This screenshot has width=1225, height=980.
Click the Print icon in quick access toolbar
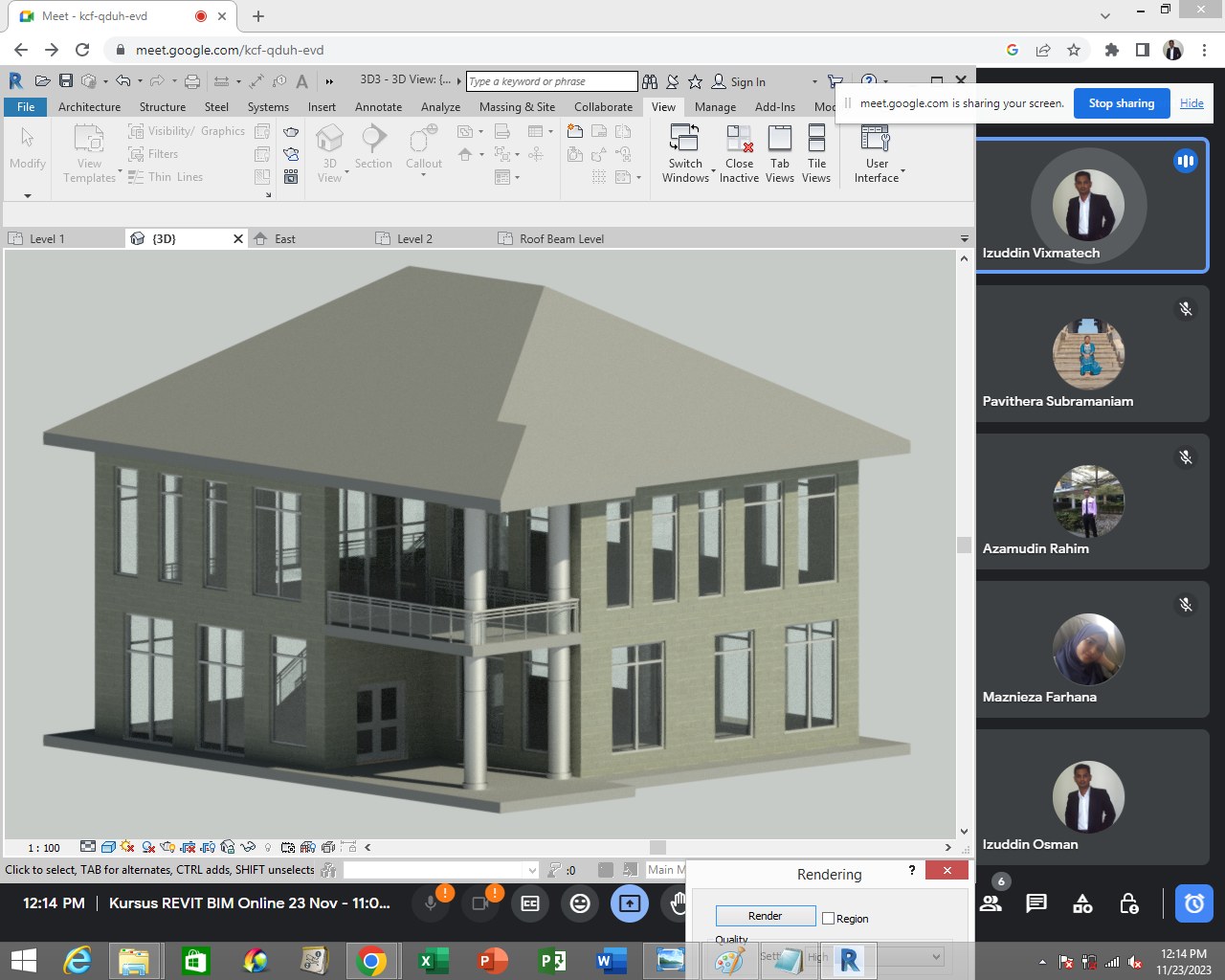tap(192, 81)
